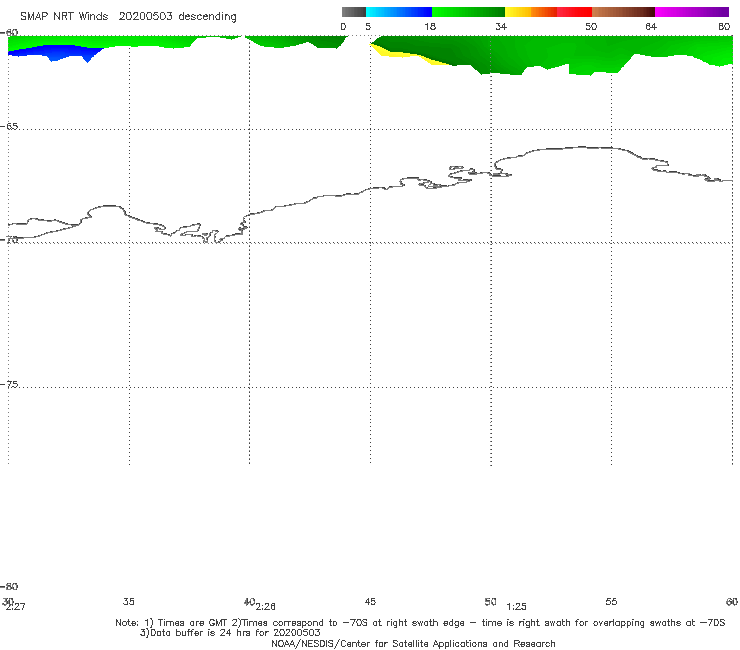
Task: Click the color scale label "18"
Action: [429, 27]
